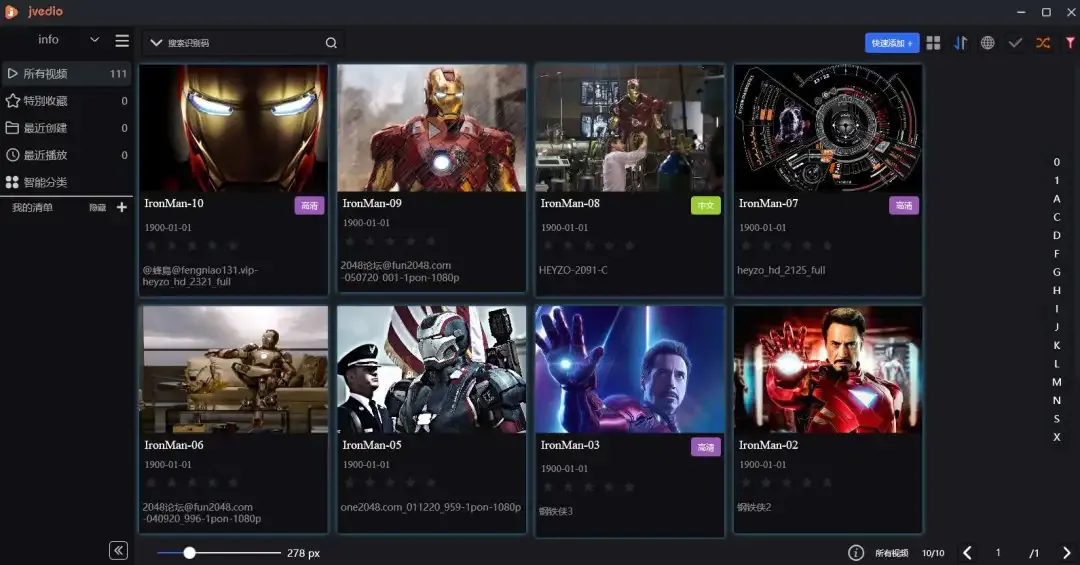Click the blue 快速添加 button
1080x565 pixels.
(x=891, y=43)
